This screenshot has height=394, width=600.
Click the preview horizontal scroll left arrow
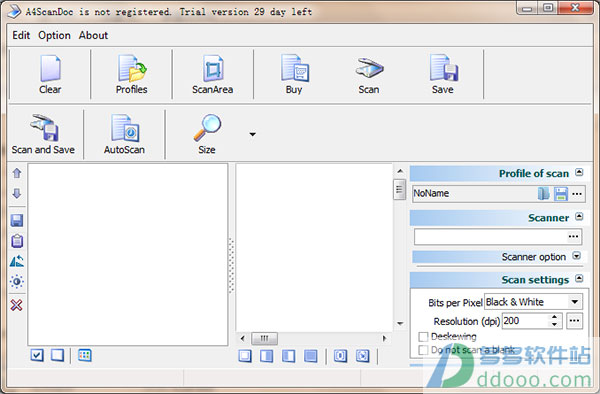243,338
